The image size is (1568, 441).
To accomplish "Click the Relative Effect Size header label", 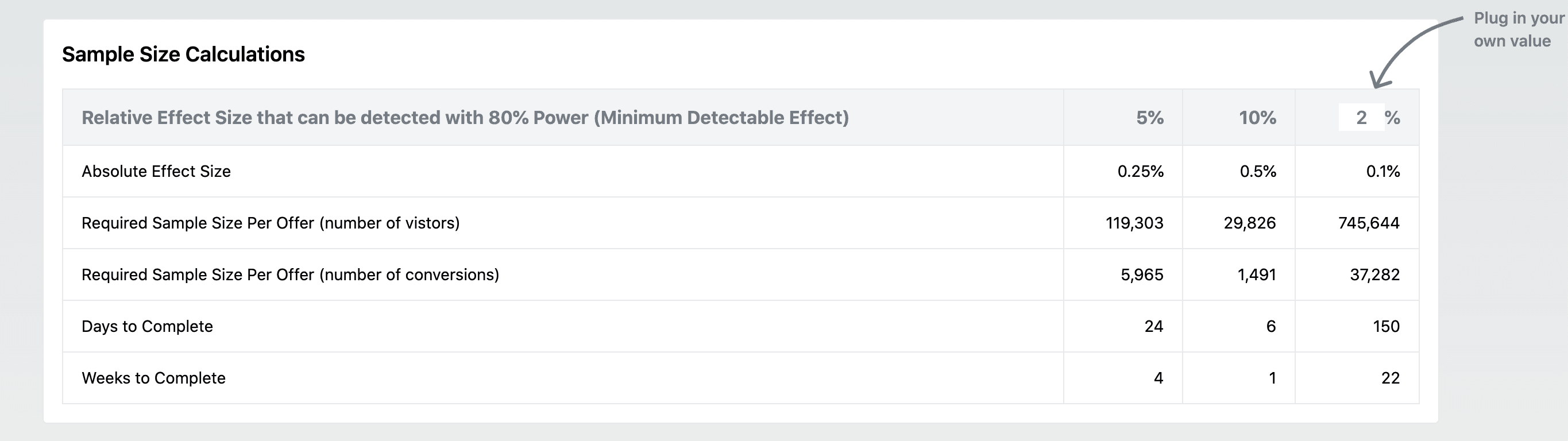I will click(466, 117).
